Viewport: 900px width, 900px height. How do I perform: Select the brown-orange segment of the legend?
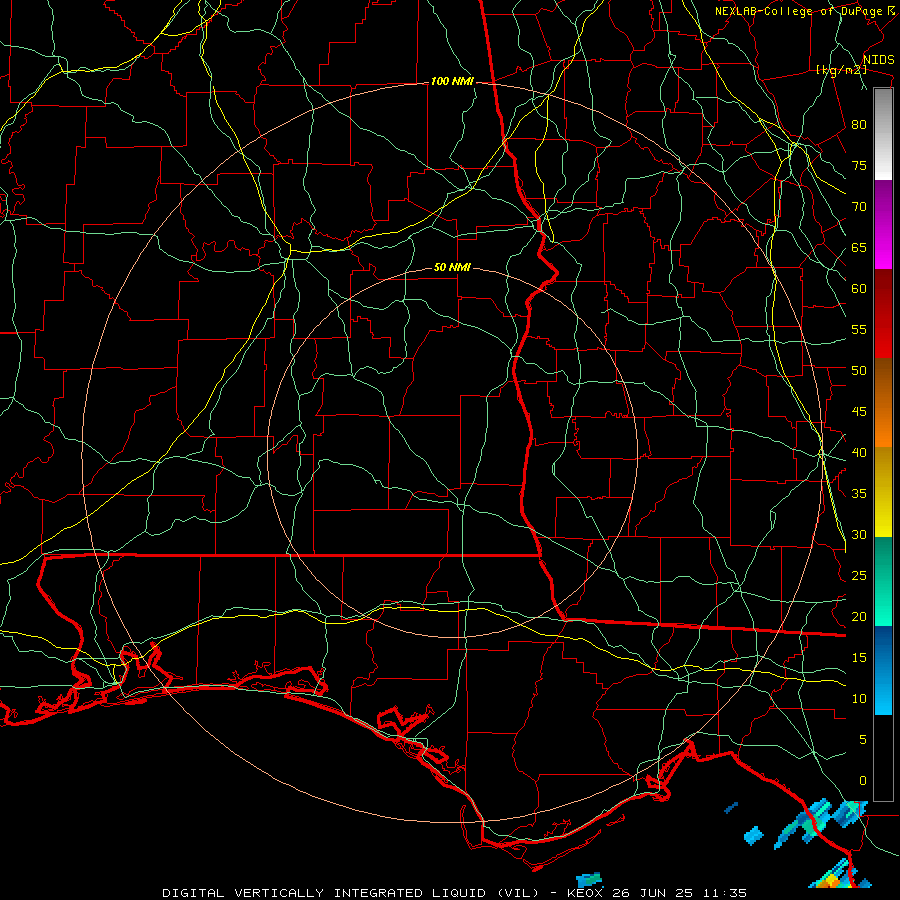(x=883, y=403)
